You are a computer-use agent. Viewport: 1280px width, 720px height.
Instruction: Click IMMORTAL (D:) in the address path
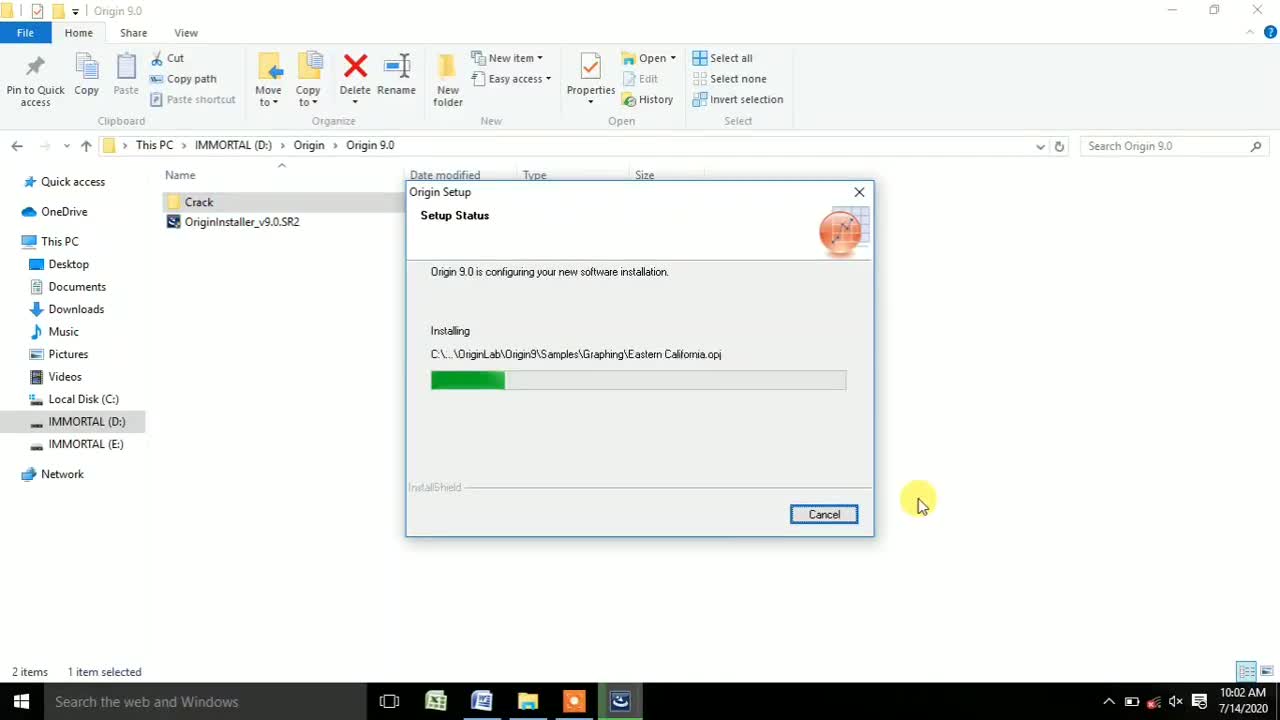click(x=233, y=145)
